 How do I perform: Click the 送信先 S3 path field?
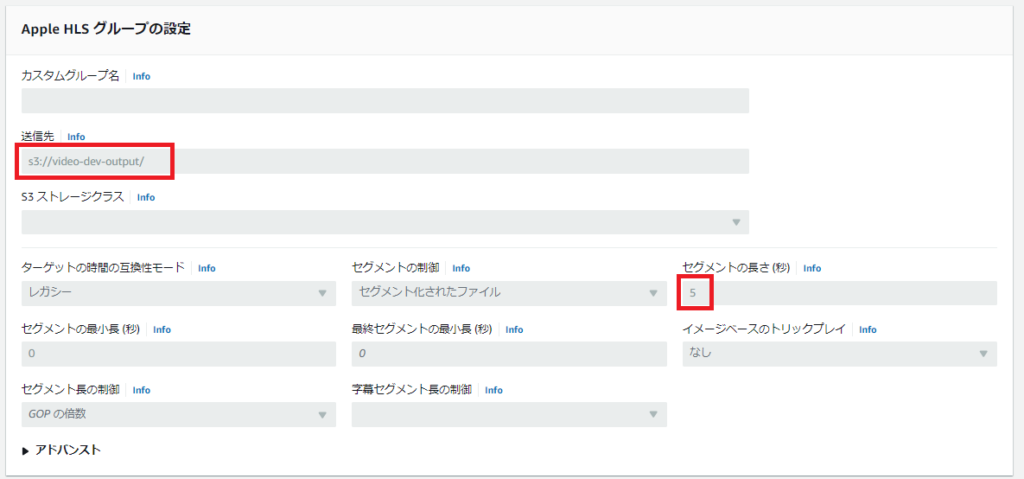tap(384, 161)
